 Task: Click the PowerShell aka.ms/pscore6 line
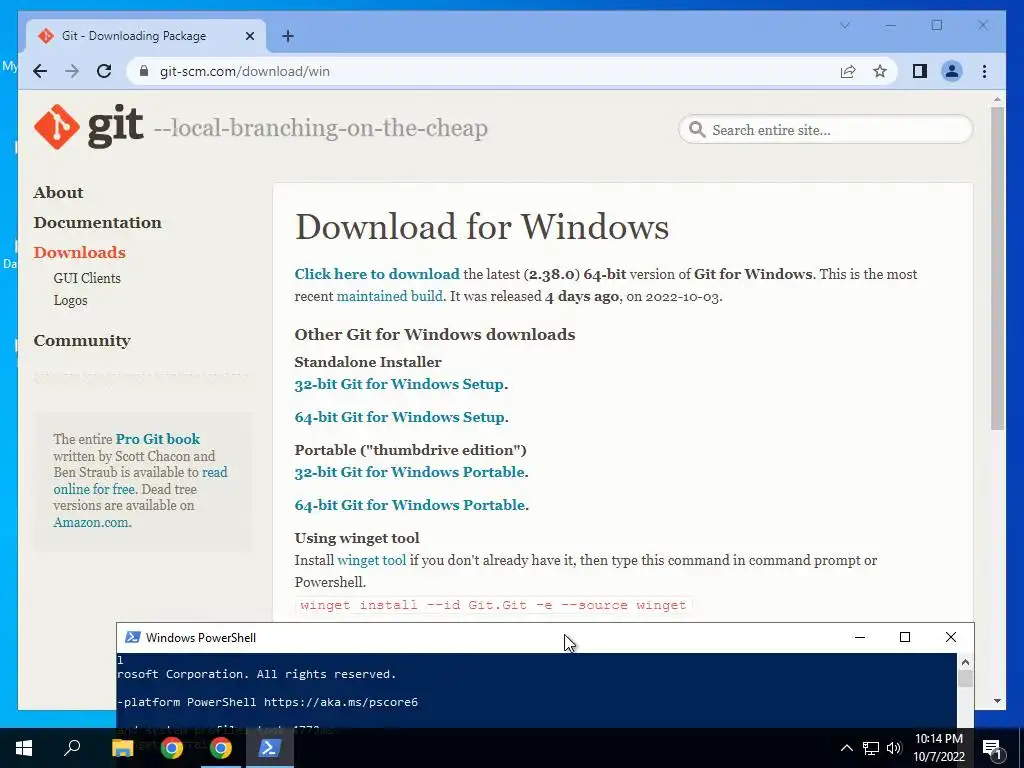[268, 703]
